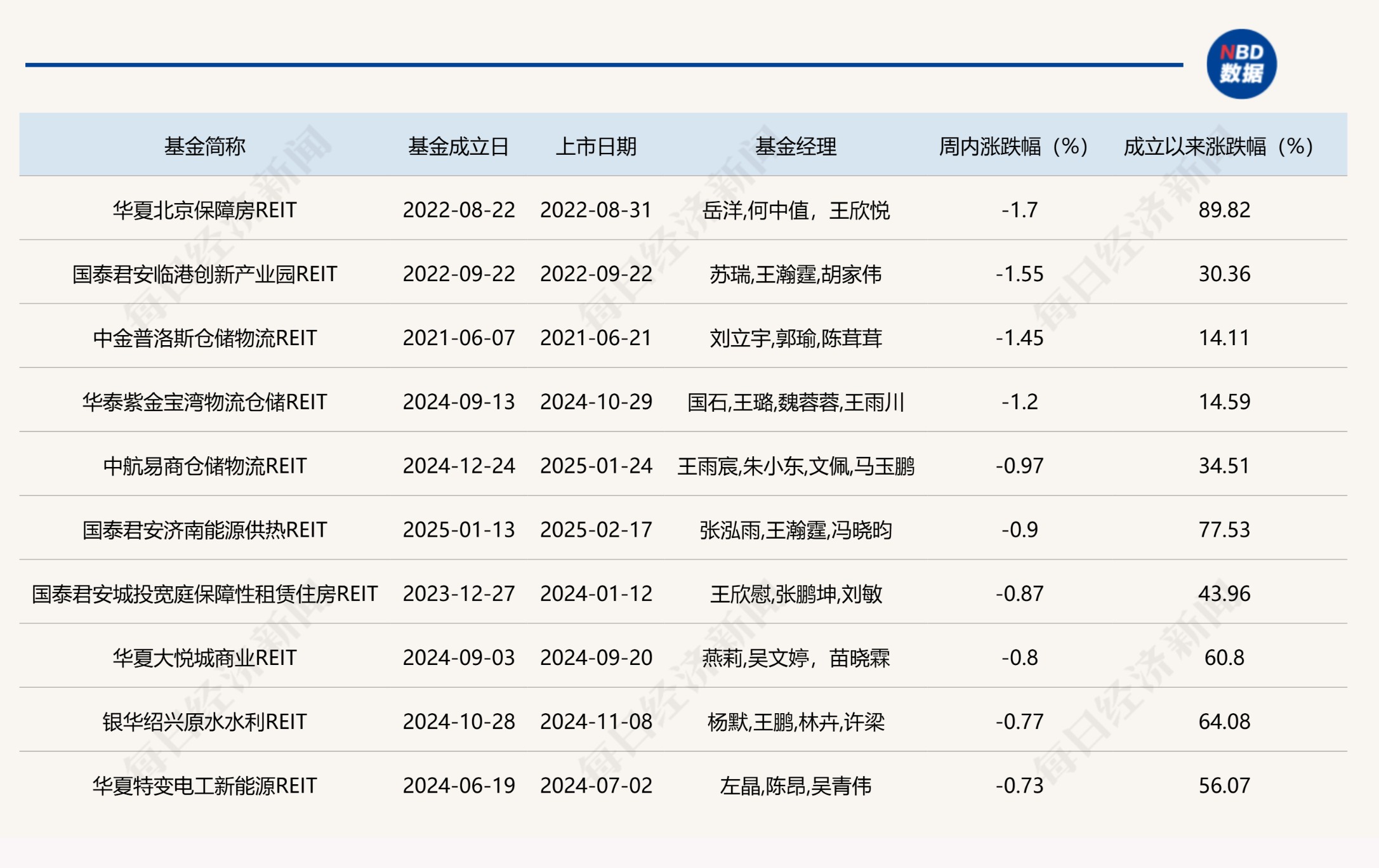Select 国泰君安济南能源供热REIT fund name
This screenshot has width=1379, height=868.
203,530
